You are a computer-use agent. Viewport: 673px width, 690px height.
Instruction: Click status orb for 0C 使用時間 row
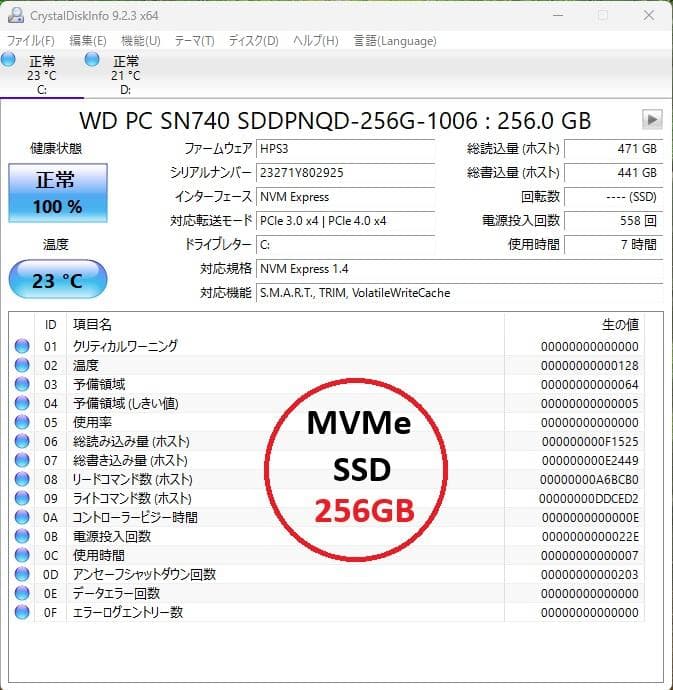coord(22,555)
